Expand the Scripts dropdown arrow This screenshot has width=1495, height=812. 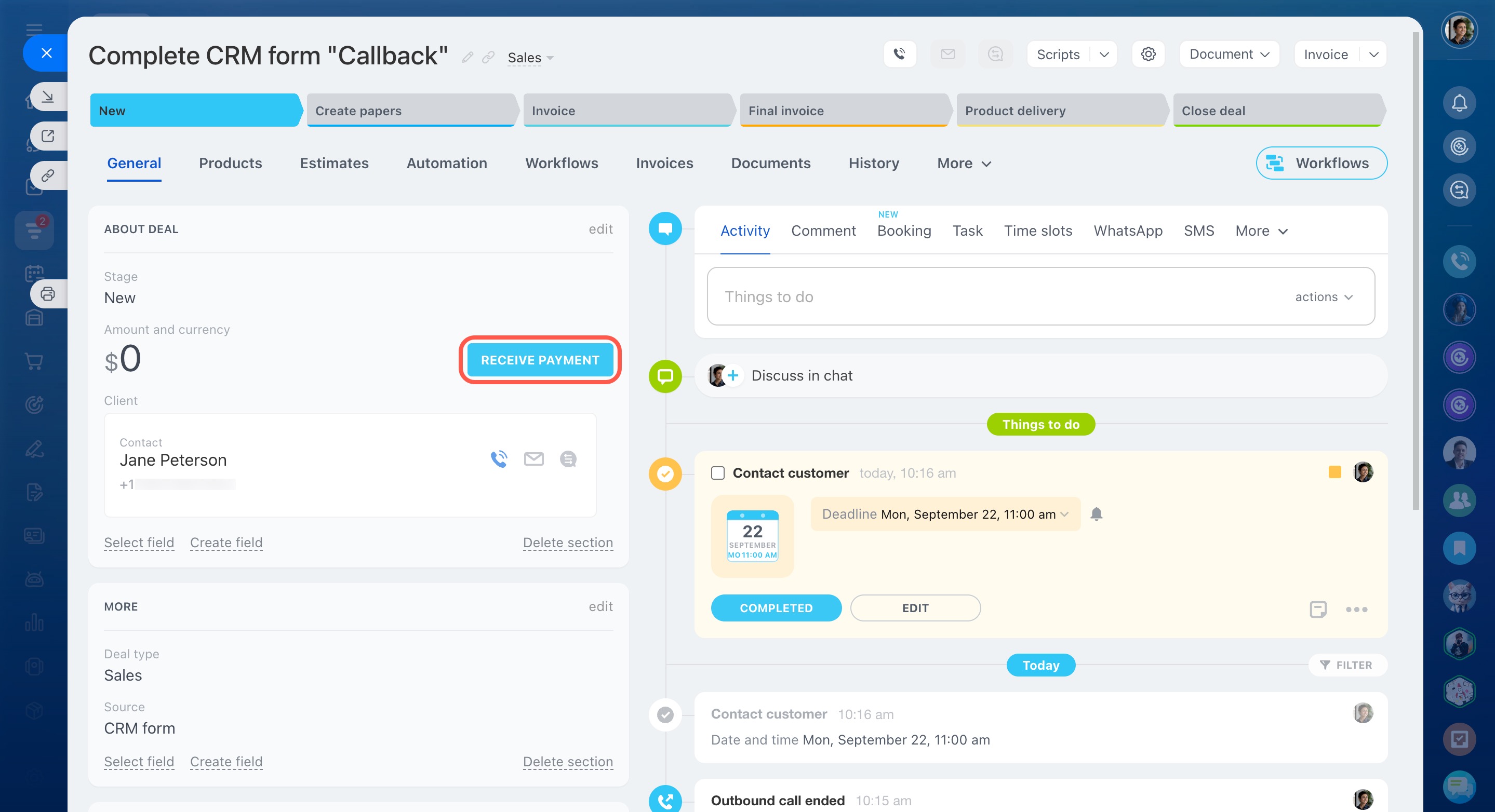point(1104,54)
